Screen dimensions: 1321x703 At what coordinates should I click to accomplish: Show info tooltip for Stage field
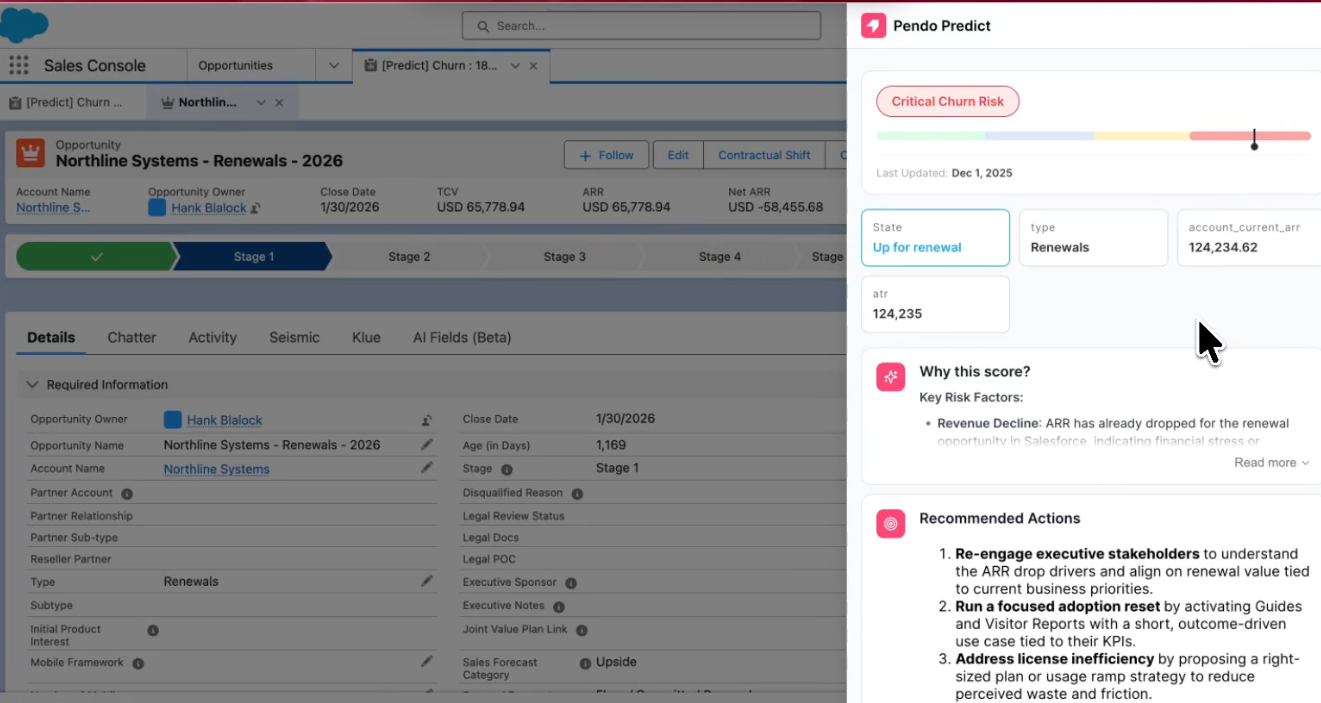pyautogui.click(x=507, y=469)
